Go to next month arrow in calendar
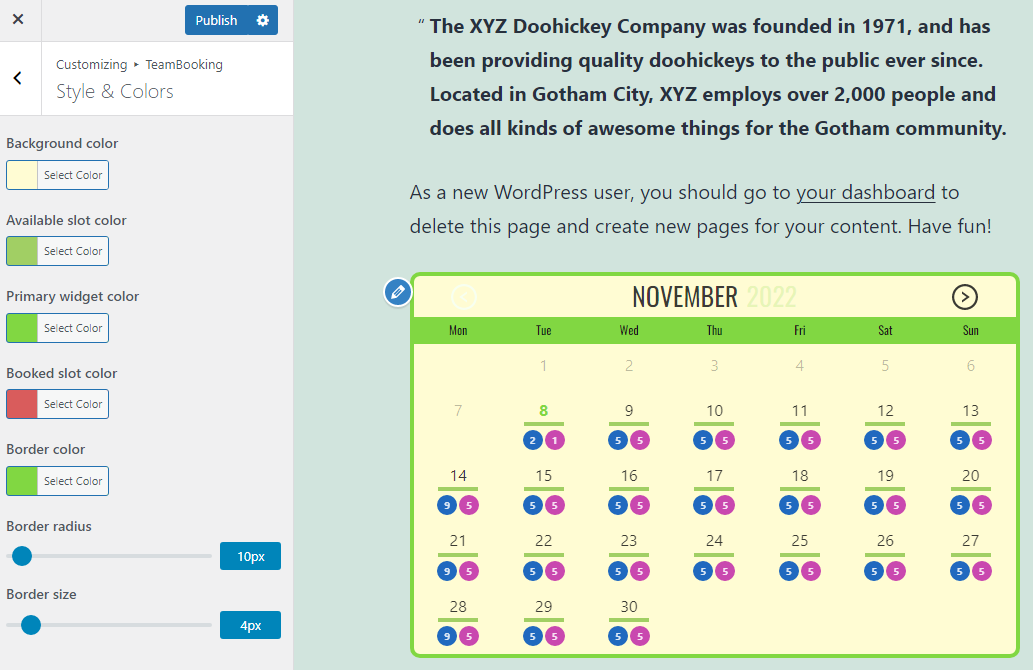Image resolution: width=1033 pixels, height=670 pixels. 964,296
